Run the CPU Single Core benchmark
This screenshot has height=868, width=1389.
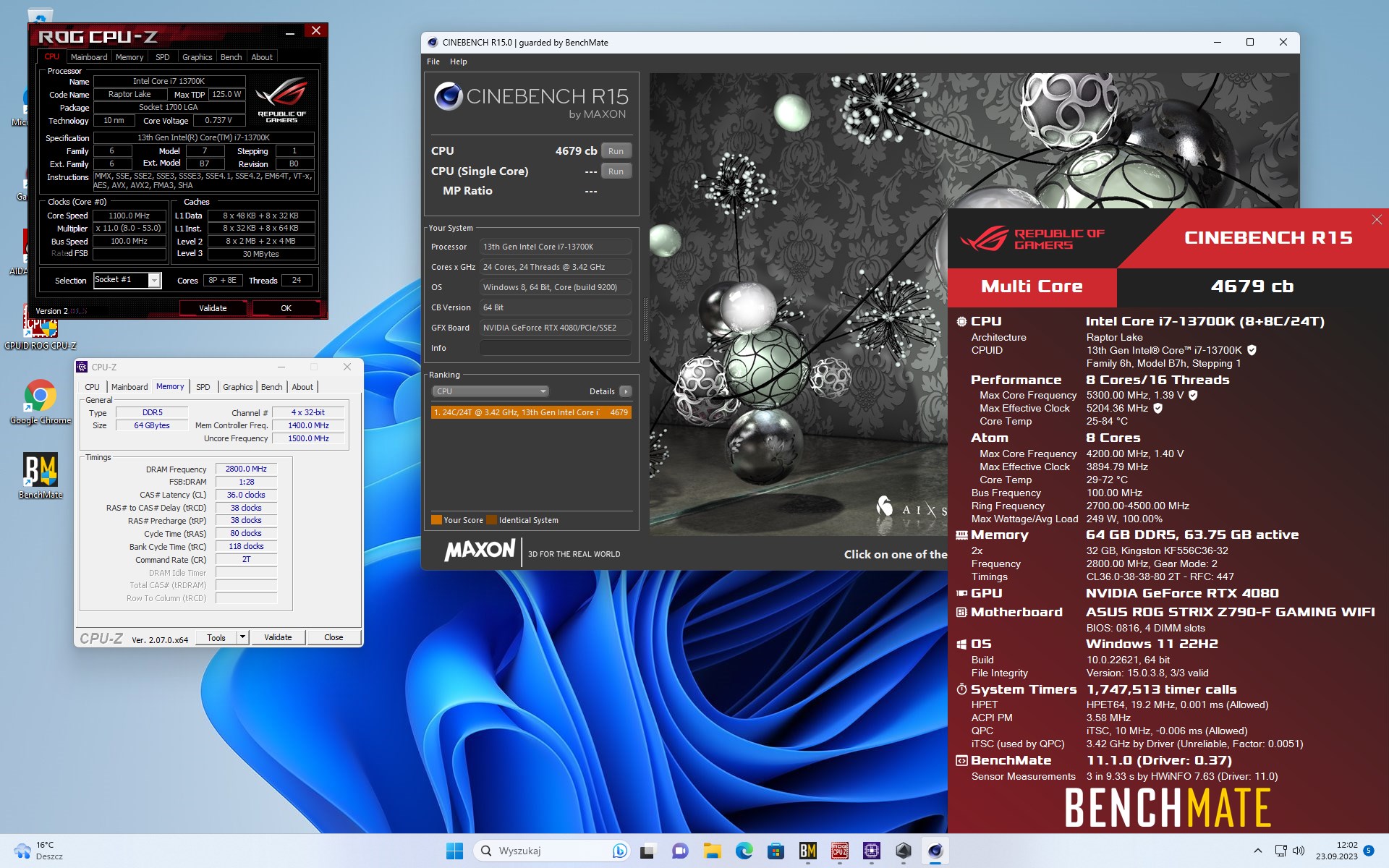pyautogui.click(x=616, y=171)
